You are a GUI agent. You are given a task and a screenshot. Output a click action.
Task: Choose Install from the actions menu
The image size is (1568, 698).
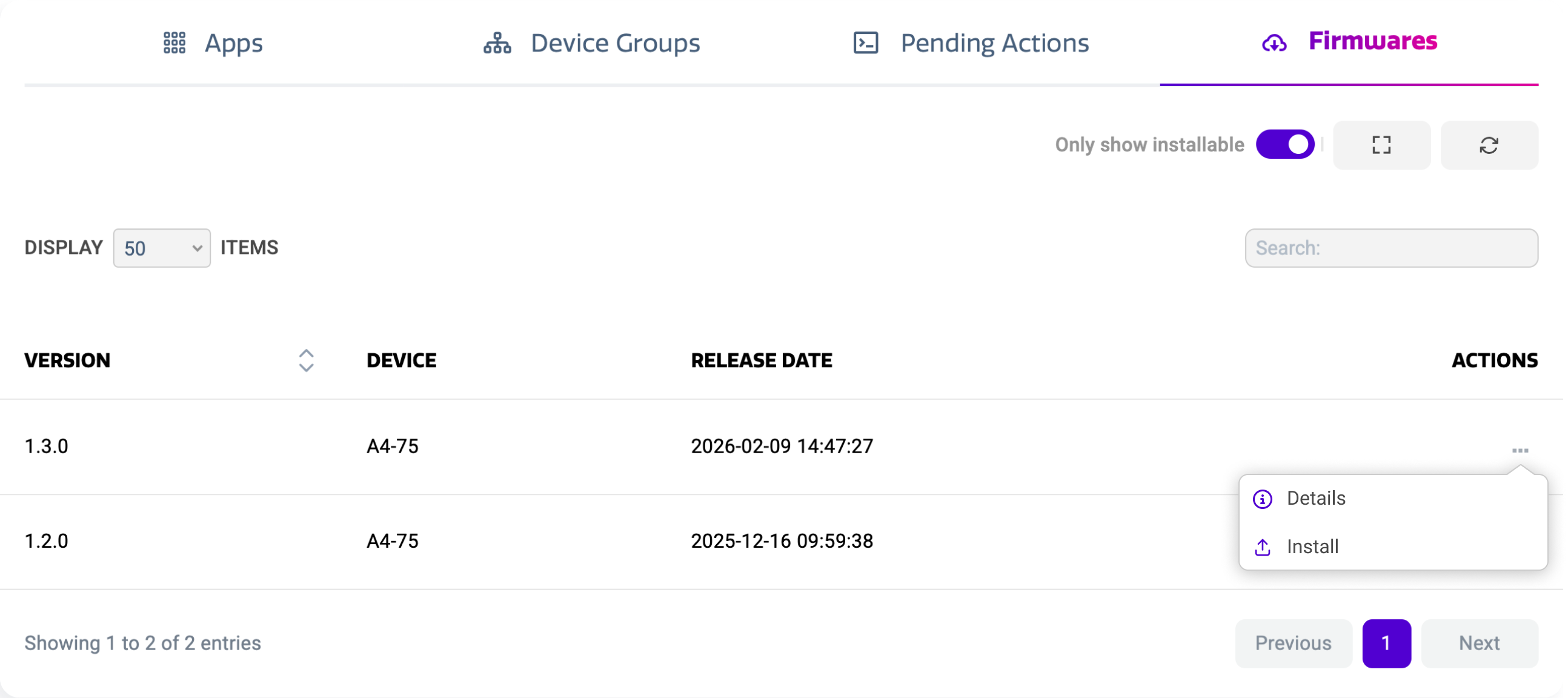tap(1312, 547)
